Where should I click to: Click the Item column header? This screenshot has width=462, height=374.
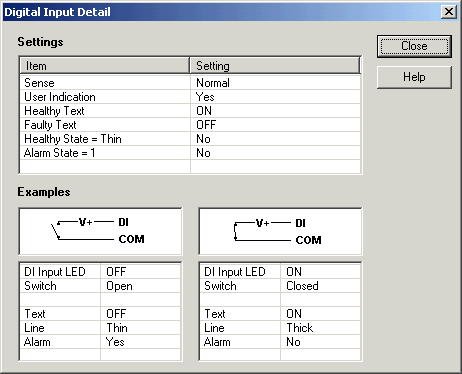[104, 66]
